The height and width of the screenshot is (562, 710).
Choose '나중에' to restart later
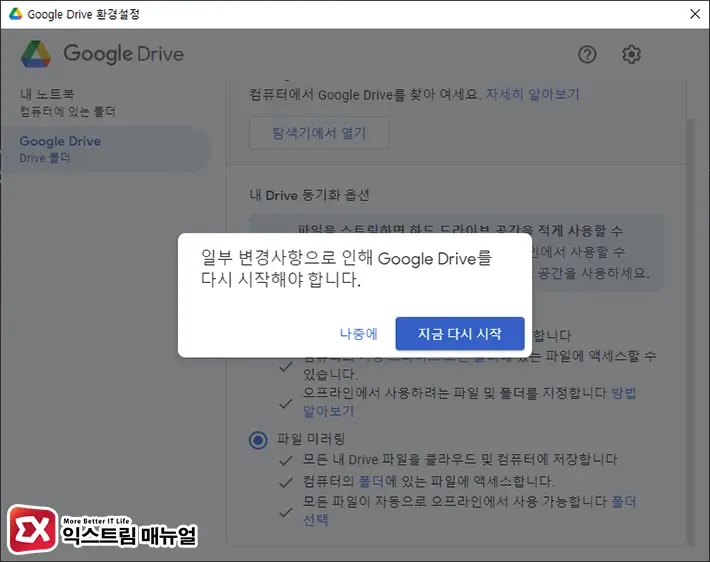(358, 334)
